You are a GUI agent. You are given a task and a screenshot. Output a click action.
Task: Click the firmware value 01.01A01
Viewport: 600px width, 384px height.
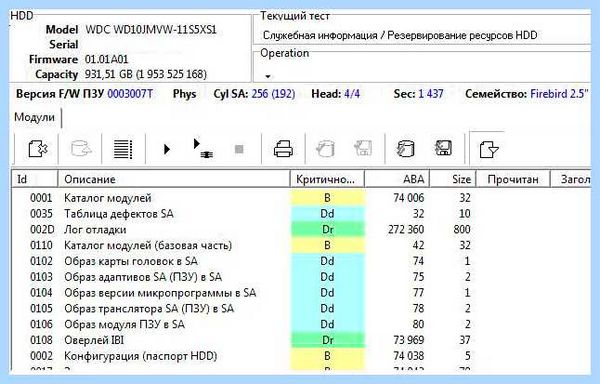pos(106,60)
